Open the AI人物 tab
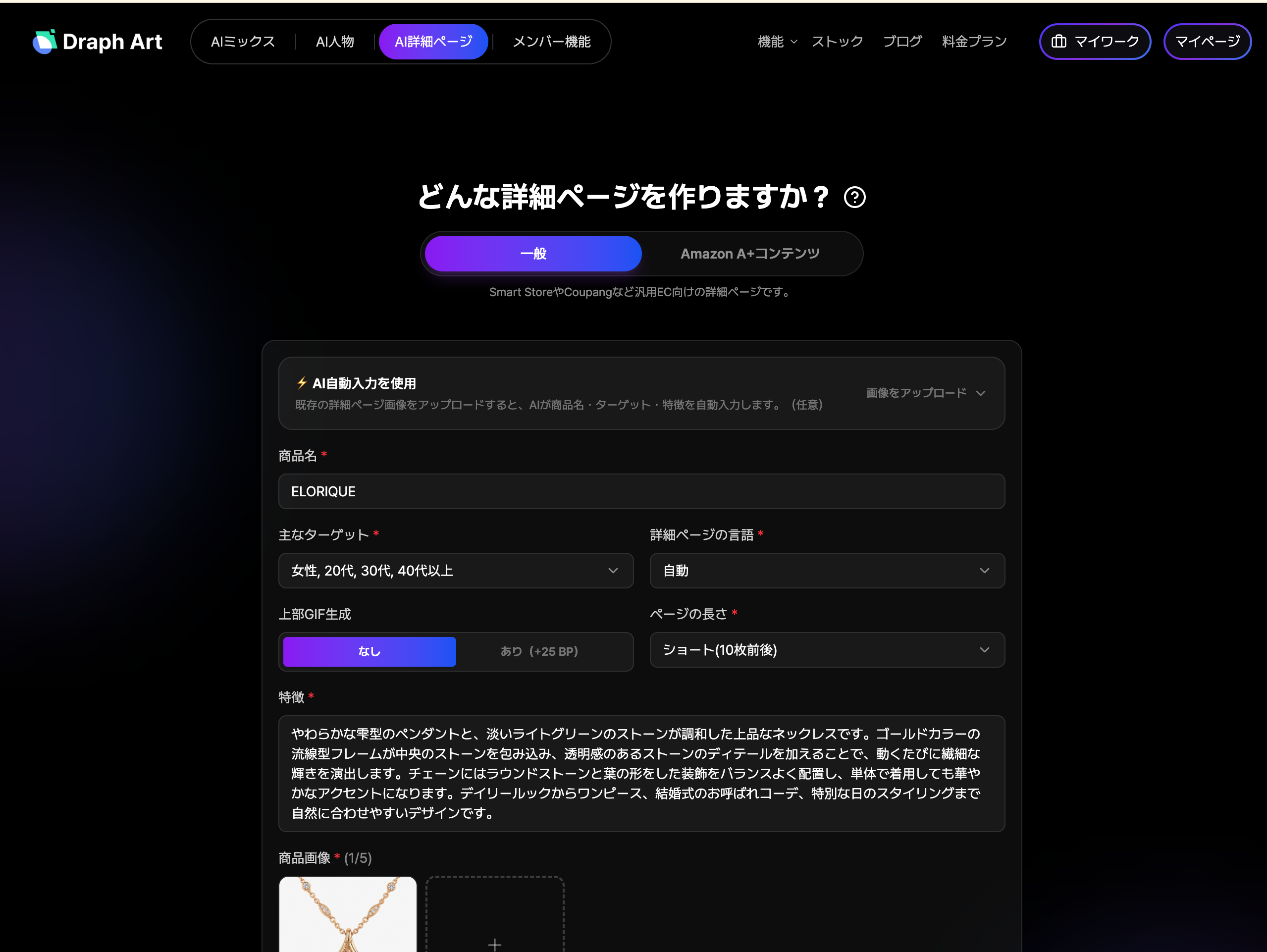This screenshot has height=952, width=1267. click(x=335, y=42)
